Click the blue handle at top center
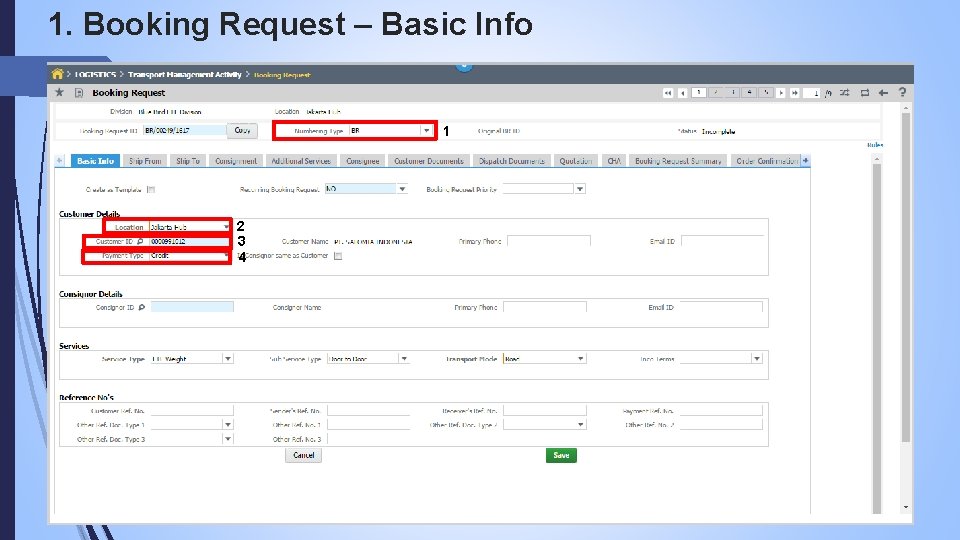 pos(463,66)
